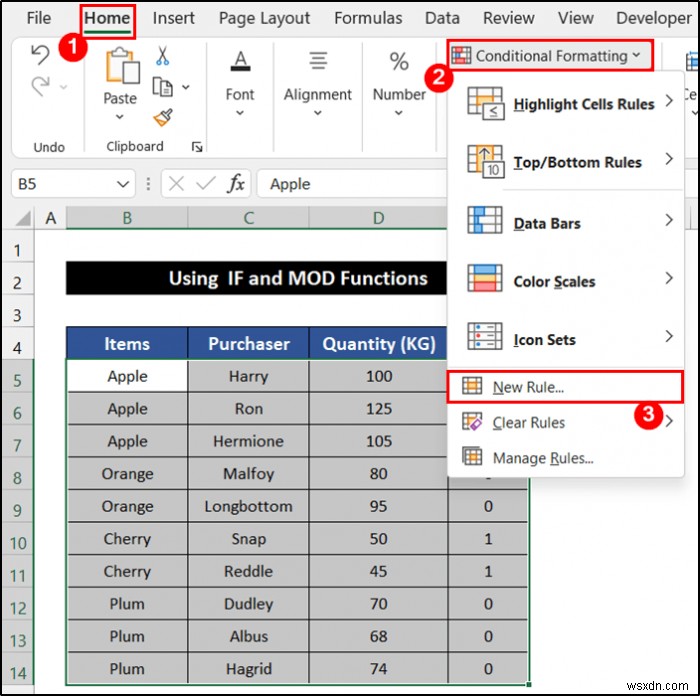Open the File tab
This screenshot has height=696, width=700.
(39, 18)
